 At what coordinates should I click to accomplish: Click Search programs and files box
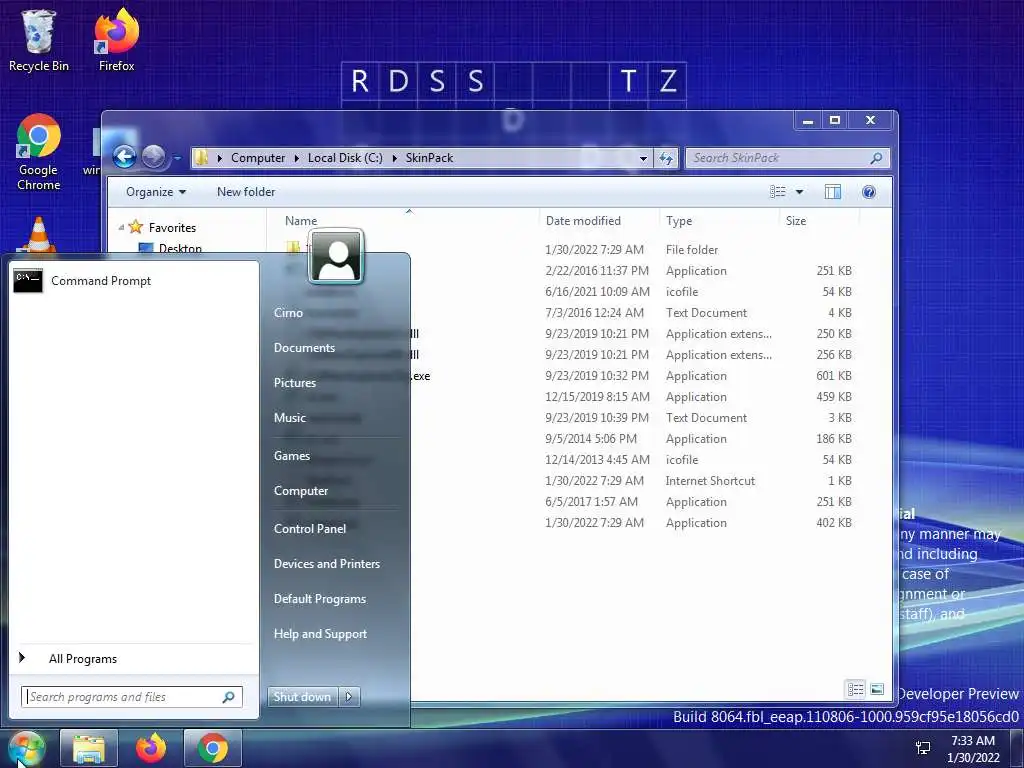(132, 697)
